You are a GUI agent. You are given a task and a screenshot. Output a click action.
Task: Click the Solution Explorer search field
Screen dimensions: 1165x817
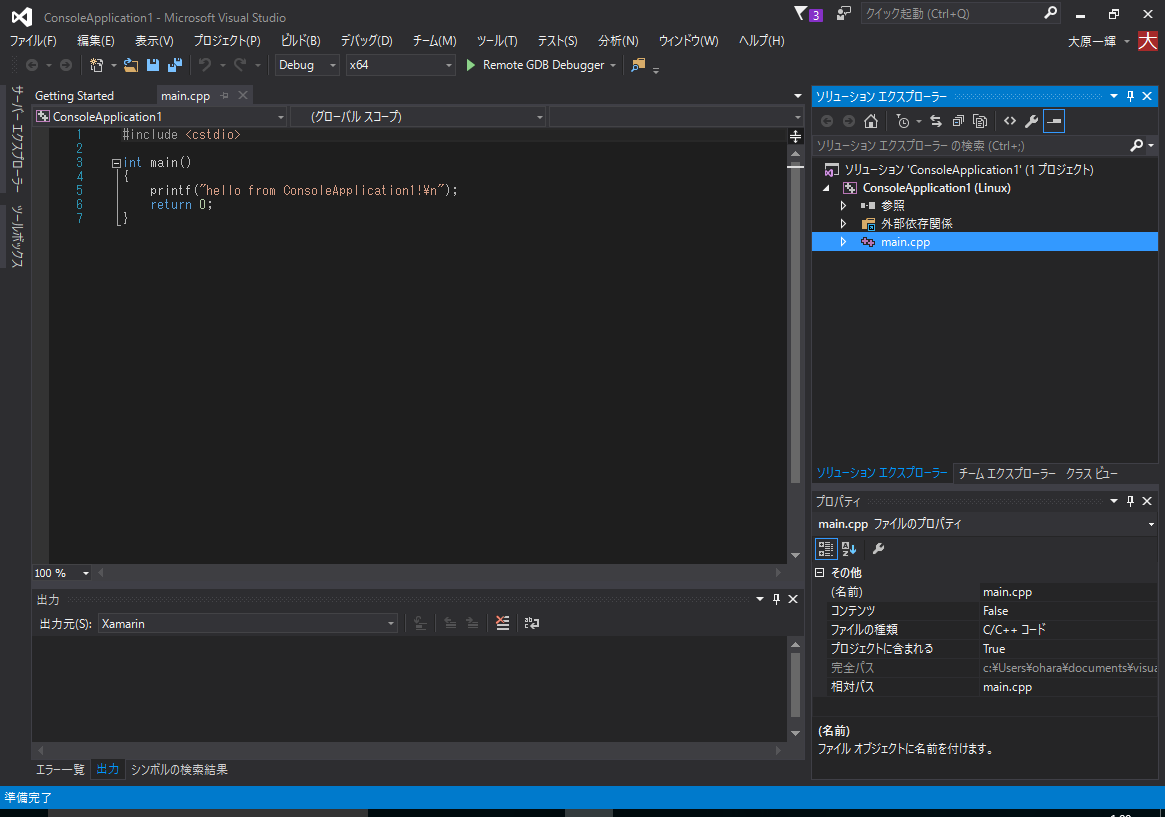972,146
